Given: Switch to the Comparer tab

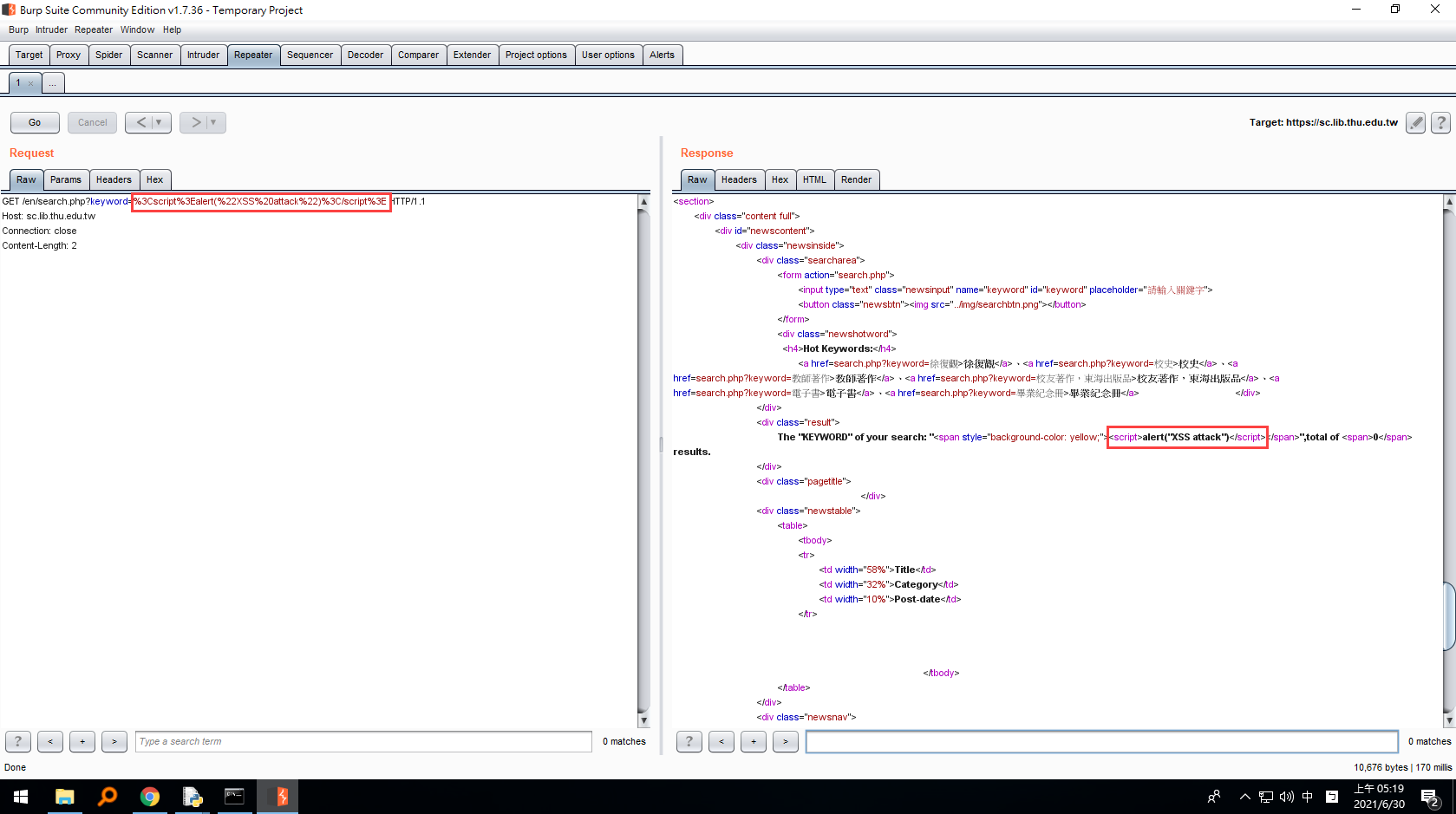Looking at the screenshot, I should coord(419,55).
